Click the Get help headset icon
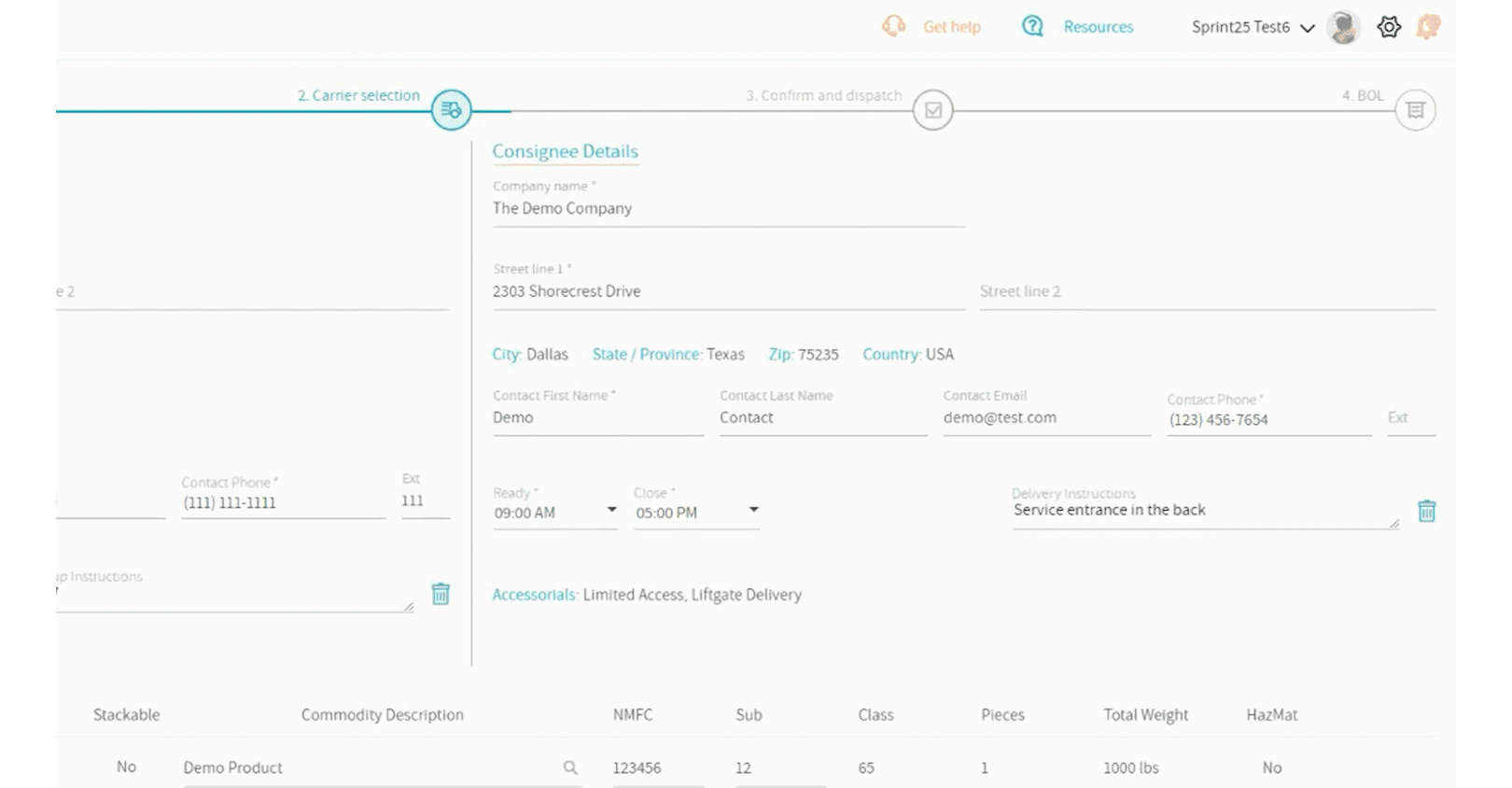 (893, 26)
